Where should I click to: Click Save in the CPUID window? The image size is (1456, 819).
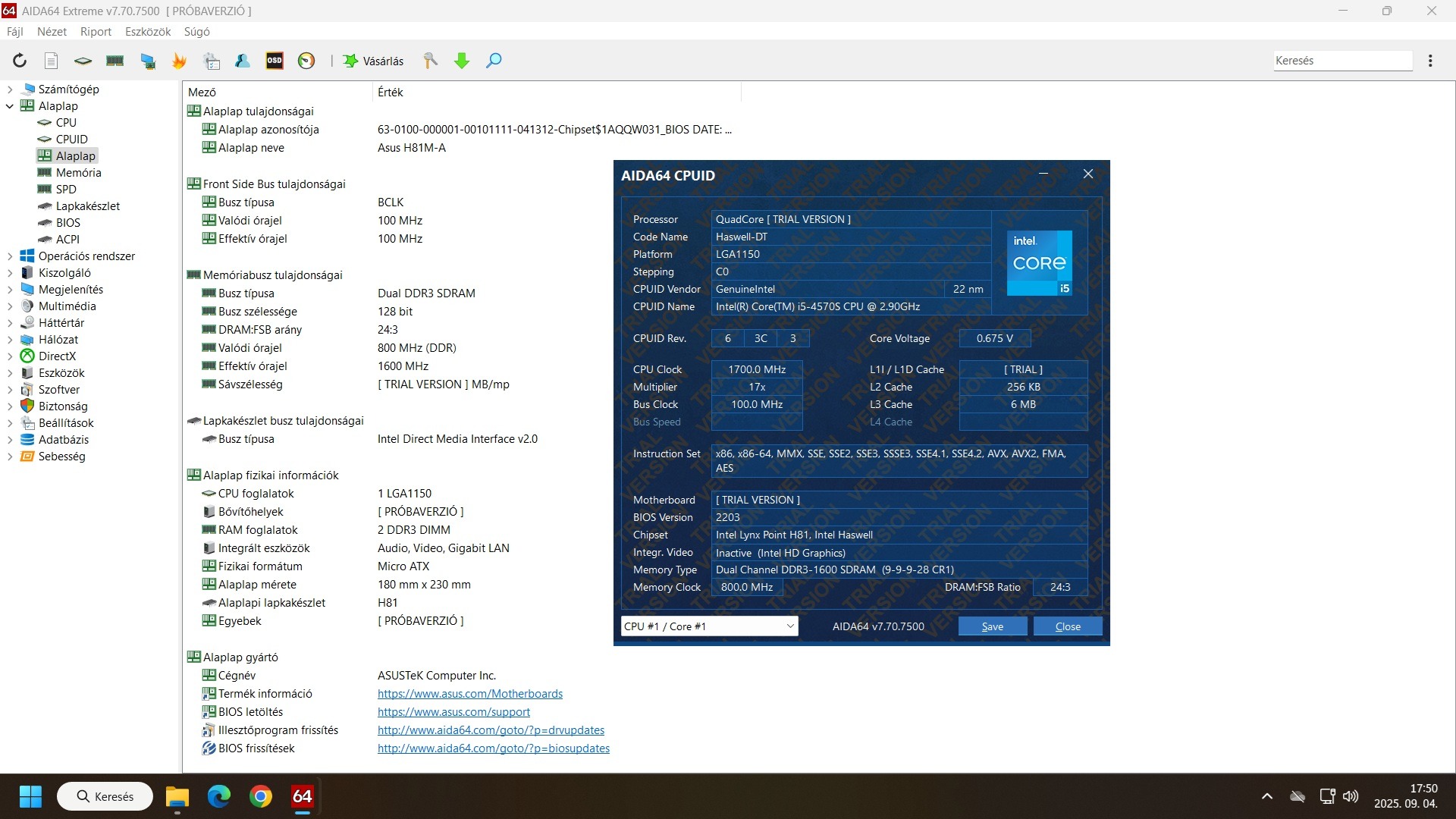pyautogui.click(x=992, y=626)
